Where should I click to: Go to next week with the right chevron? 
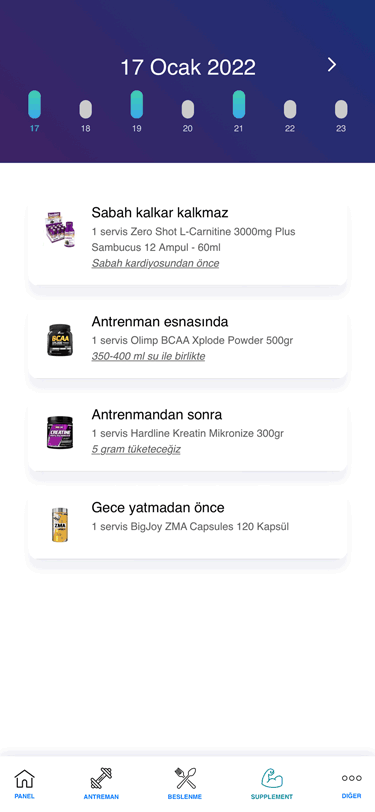(332, 65)
